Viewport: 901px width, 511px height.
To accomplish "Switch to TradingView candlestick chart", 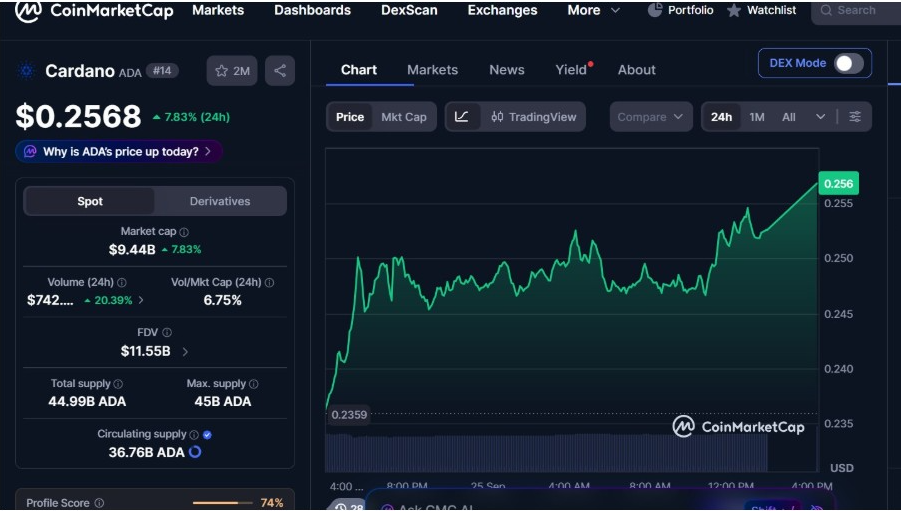I will coord(534,117).
